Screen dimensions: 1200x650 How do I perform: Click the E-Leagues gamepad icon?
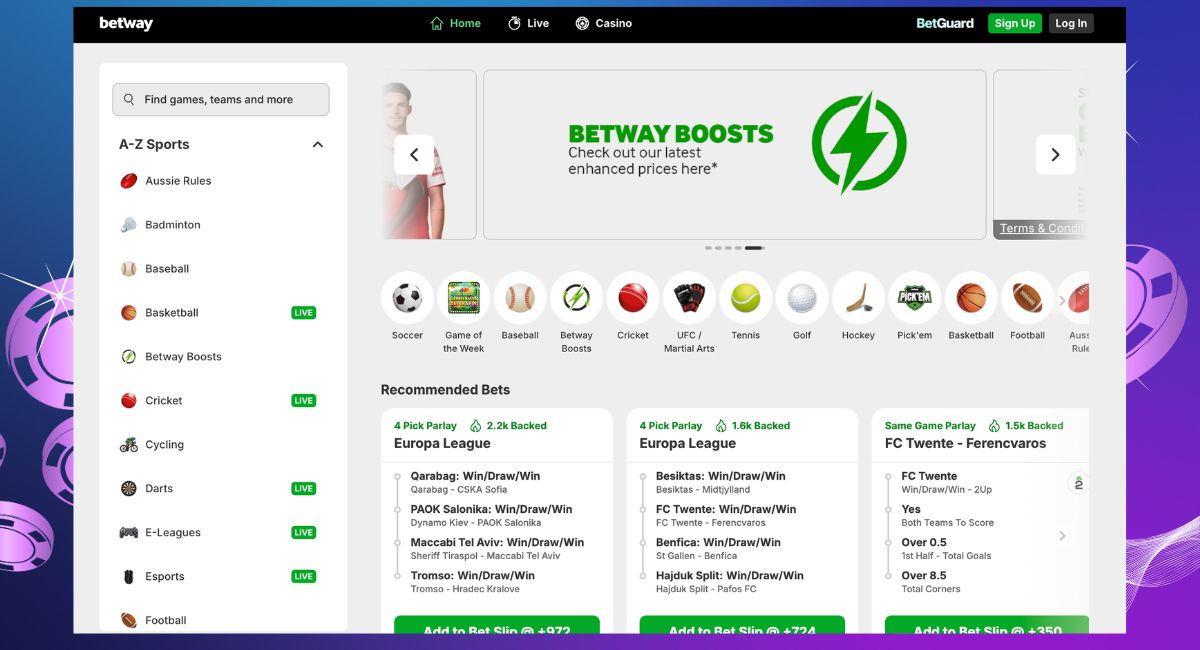pyautogui.click(x=129, y=533)
